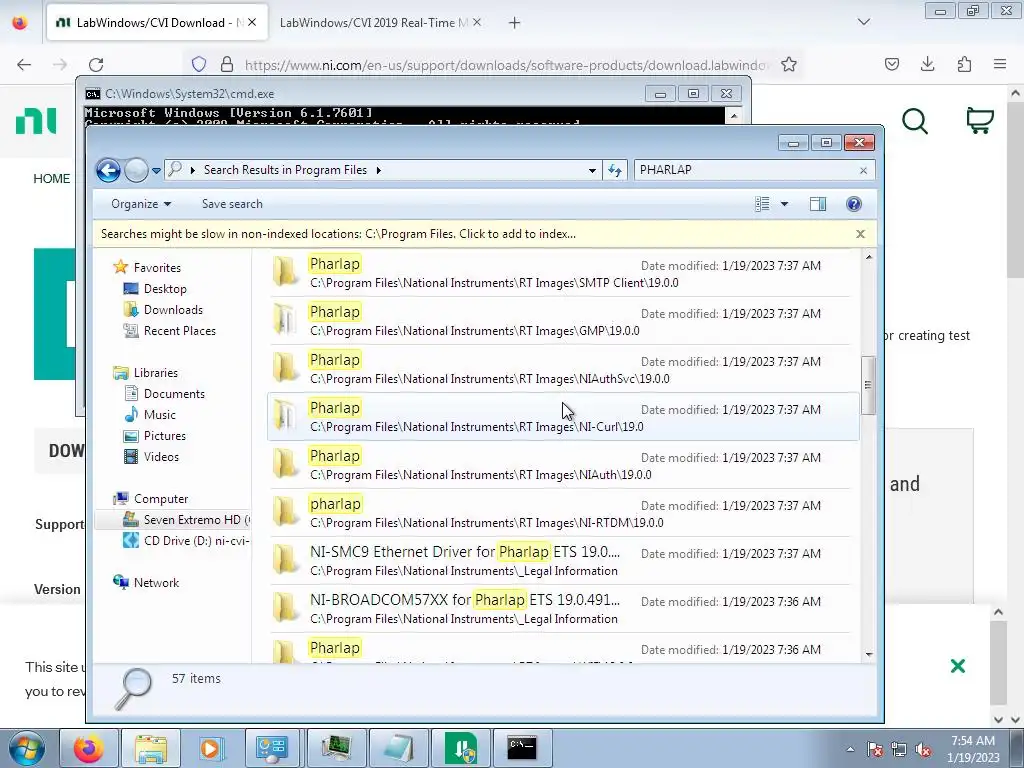
Task: Clear the PHARLAP search box
Action: click(863, 170)
